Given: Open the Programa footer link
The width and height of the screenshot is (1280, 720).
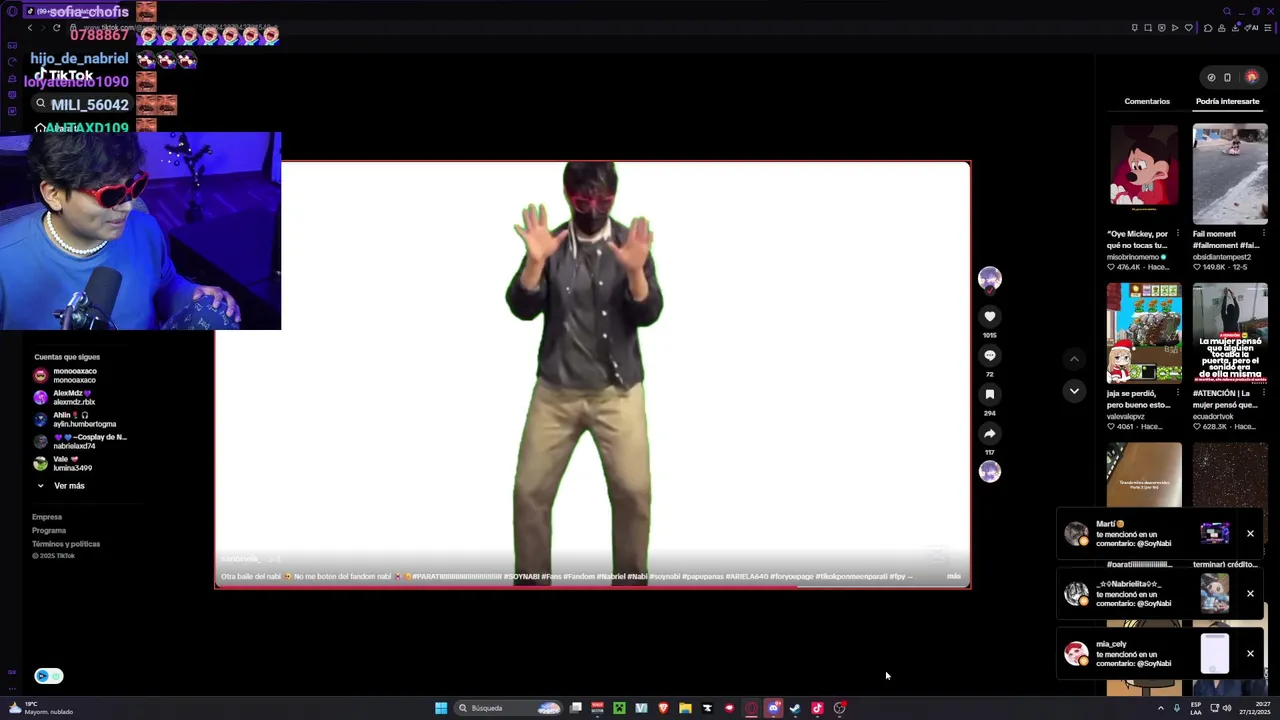Looking at the screenshot, I should click(49, 530).
